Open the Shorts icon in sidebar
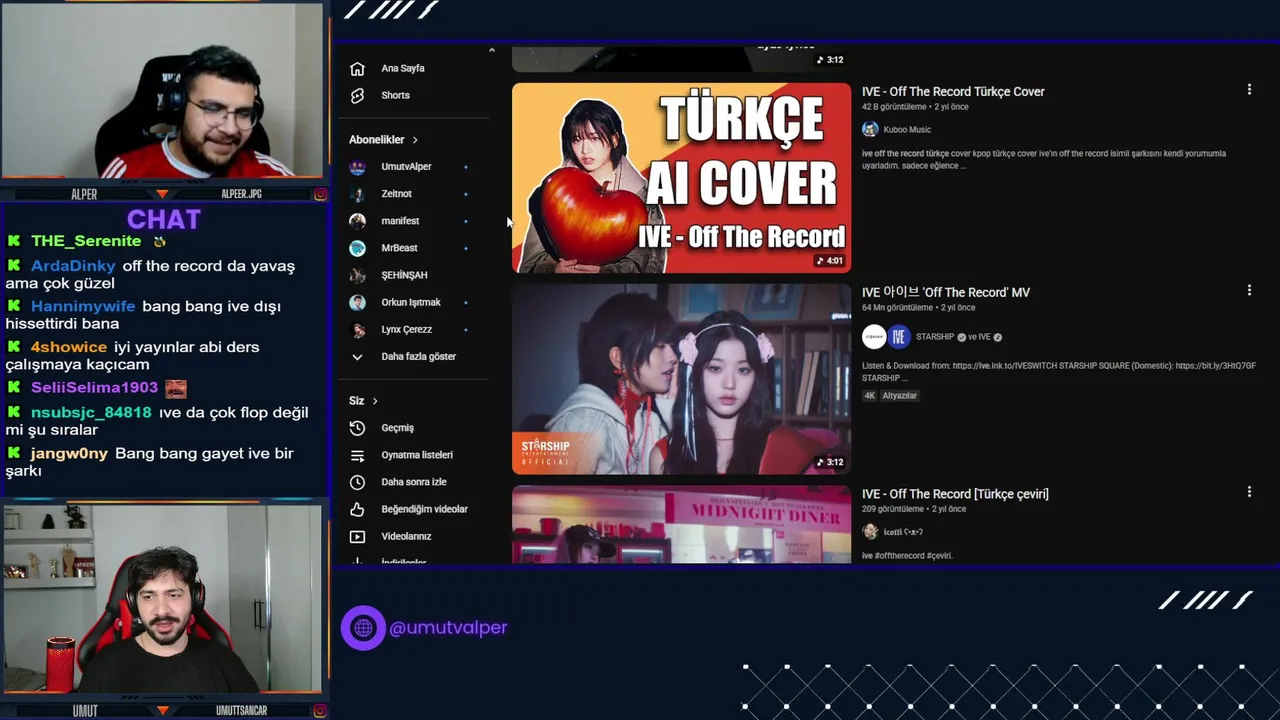 [357, 96]
